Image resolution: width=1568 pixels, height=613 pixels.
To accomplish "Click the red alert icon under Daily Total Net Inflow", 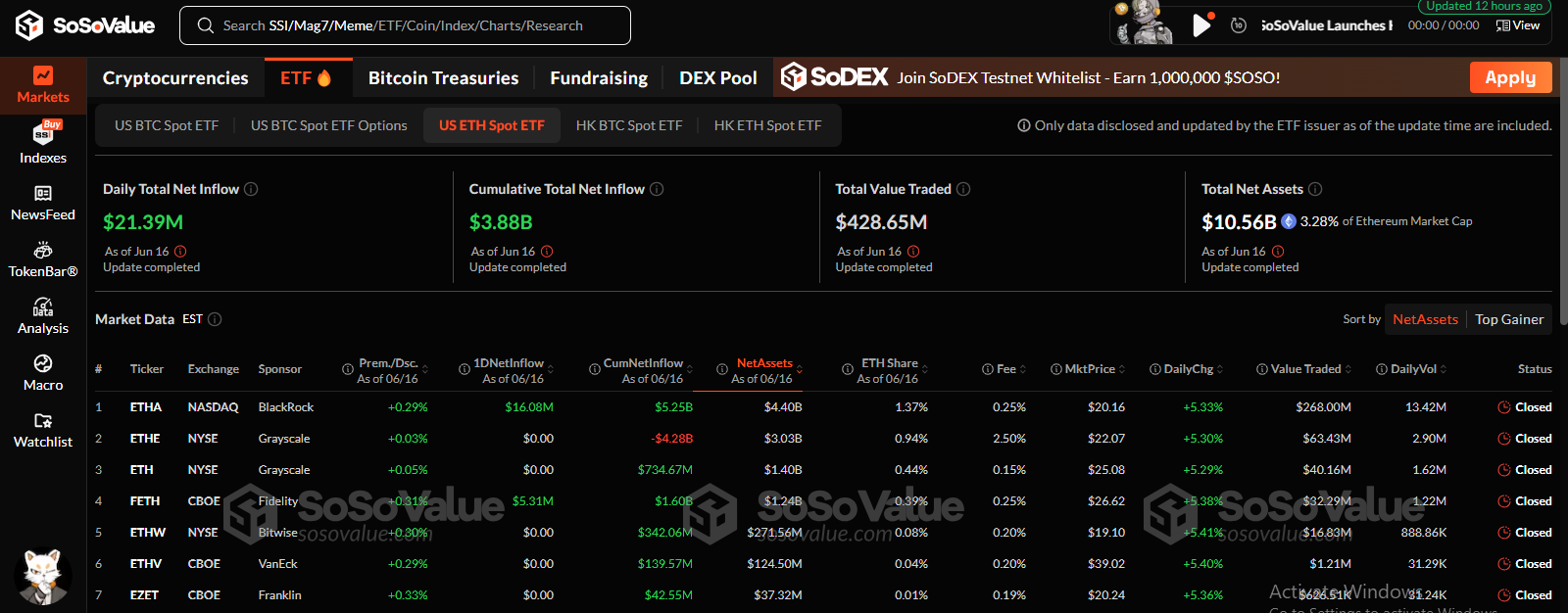I will (180, 252).
